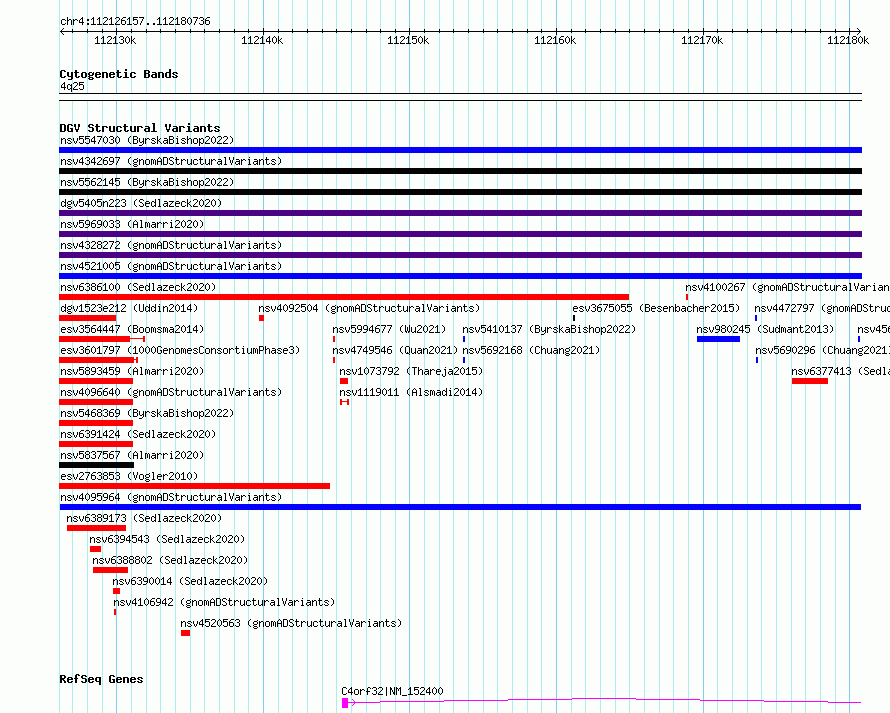Open nsv5893459 (Almarri2020) label
Image resolution: width=890 pixels, height=713 pixels.
(x=132, y=371)
